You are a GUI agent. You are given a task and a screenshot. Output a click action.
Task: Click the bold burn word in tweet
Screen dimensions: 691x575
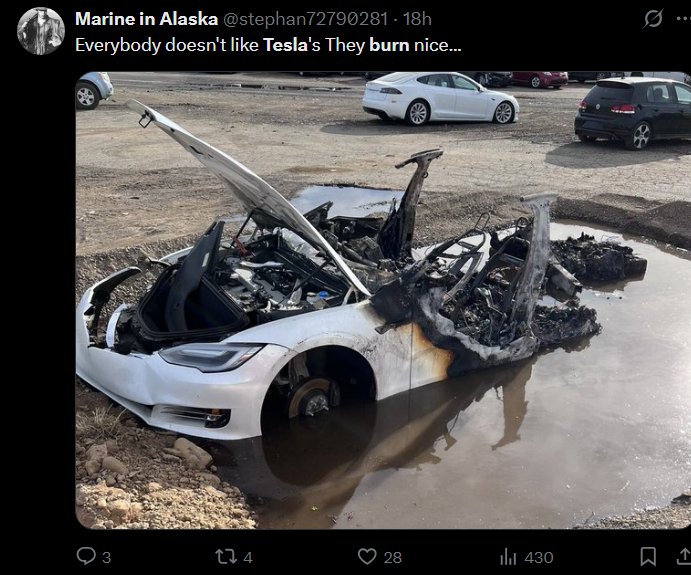click(389, 45)
